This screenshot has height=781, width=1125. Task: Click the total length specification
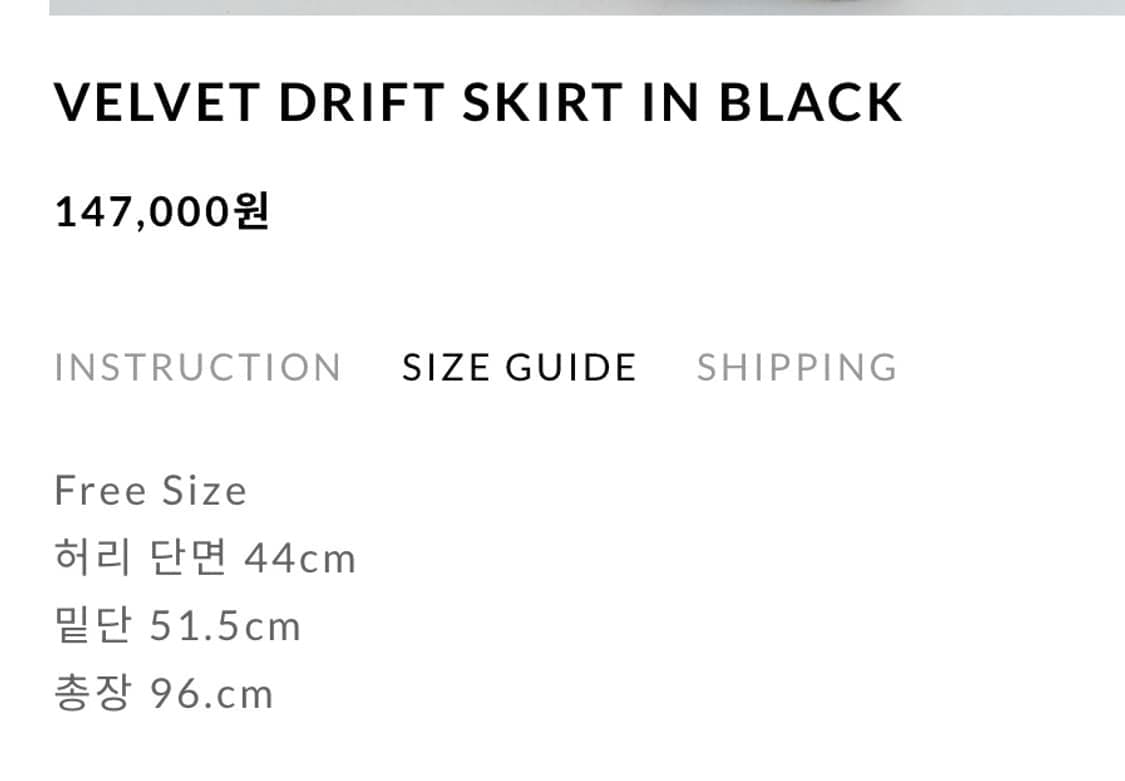164,692
